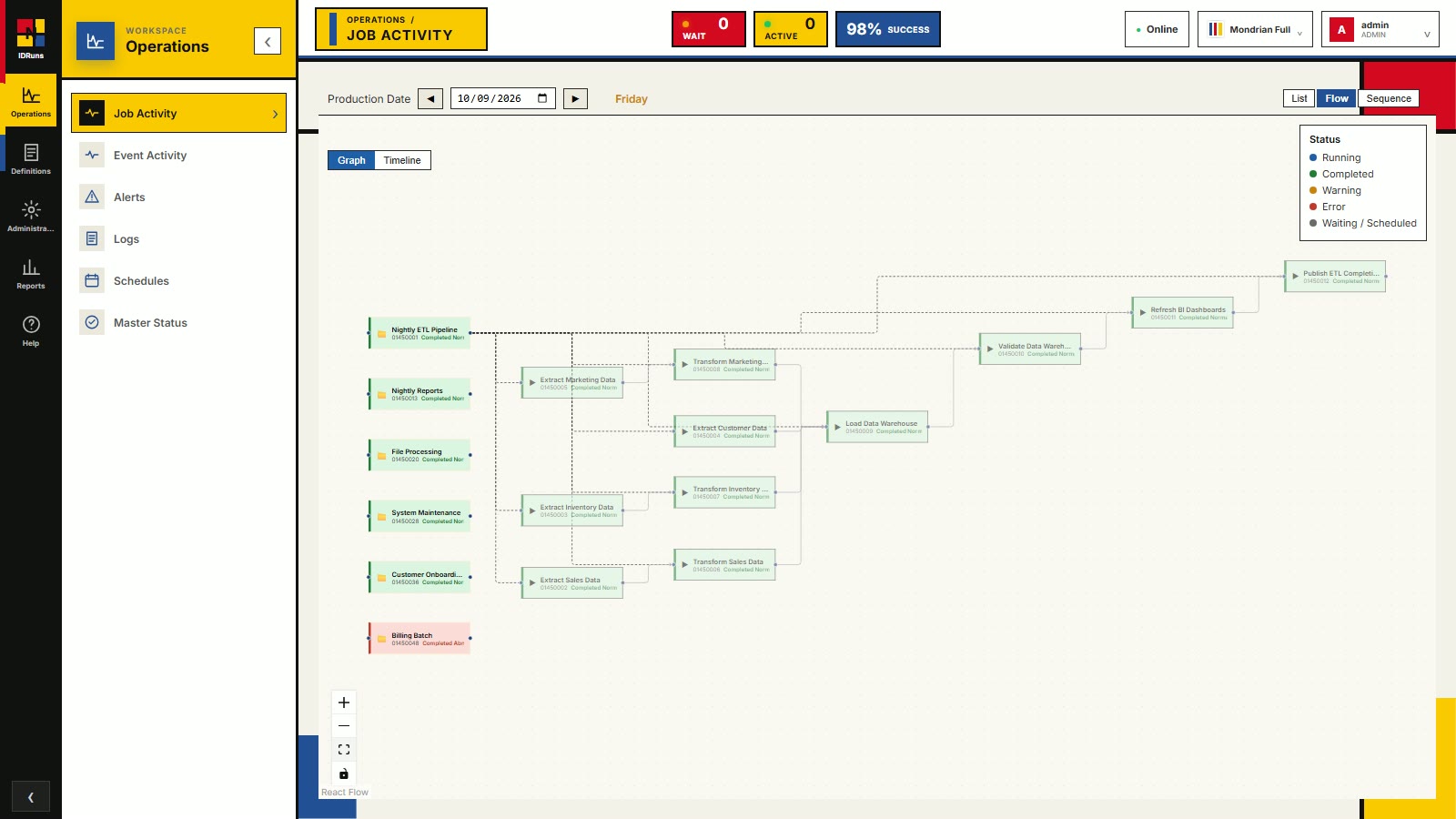The width and height of the screenshot is (1456, 819).
Task: Zoom in on the flow graph
Action: [x=344, y=703]
